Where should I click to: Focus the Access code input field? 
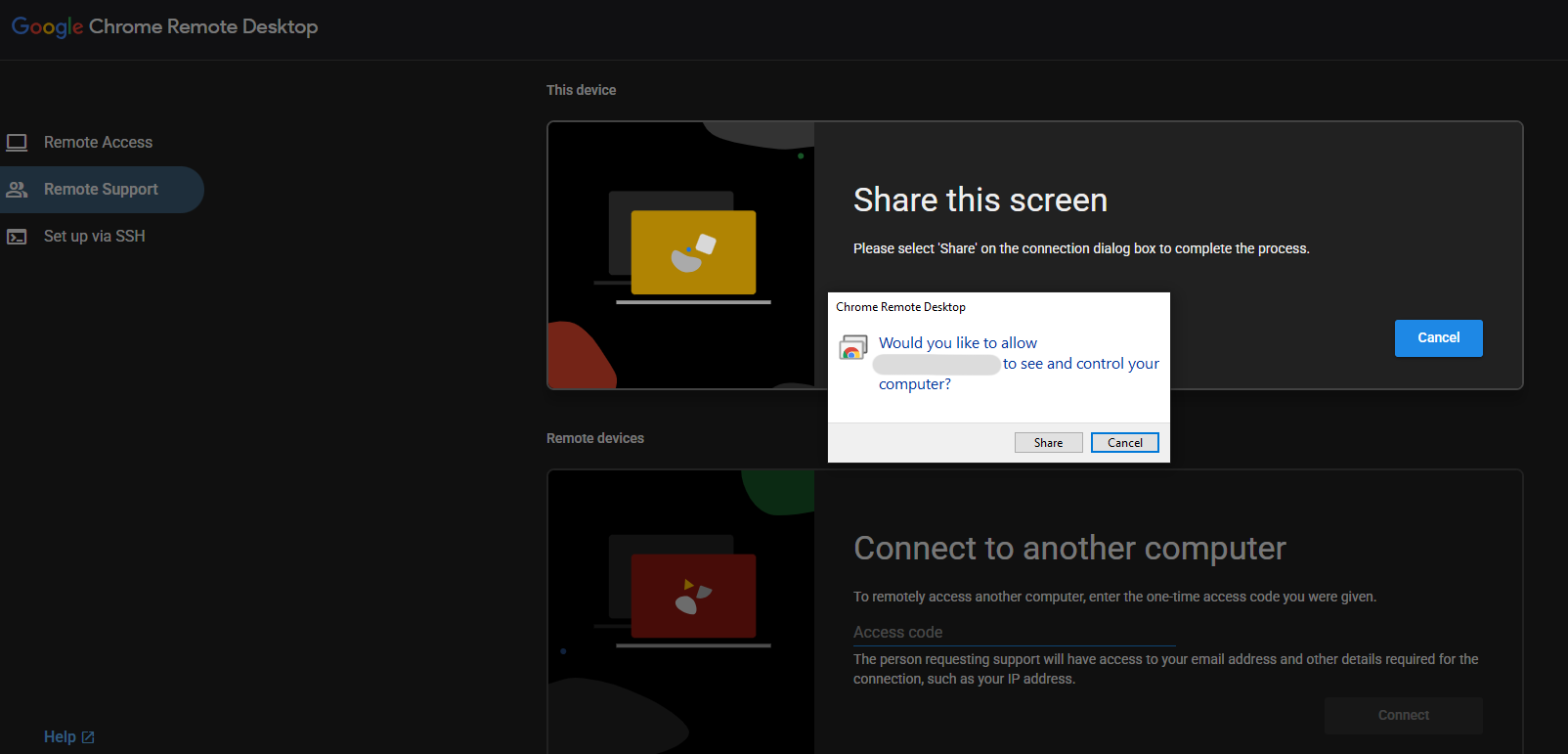[x=1015, y=633]
